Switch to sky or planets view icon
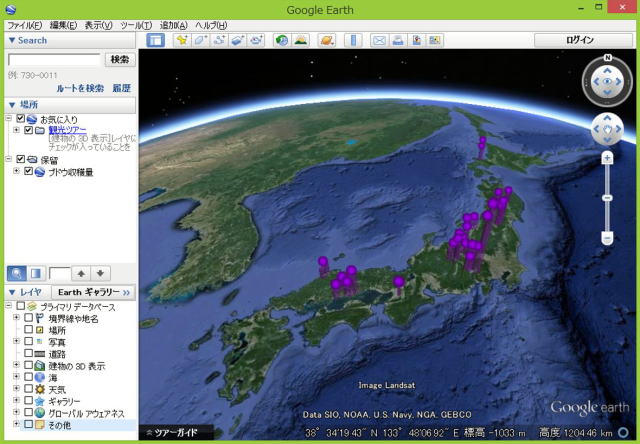Viewport: 640px width, 444px height. click(327, 40)
